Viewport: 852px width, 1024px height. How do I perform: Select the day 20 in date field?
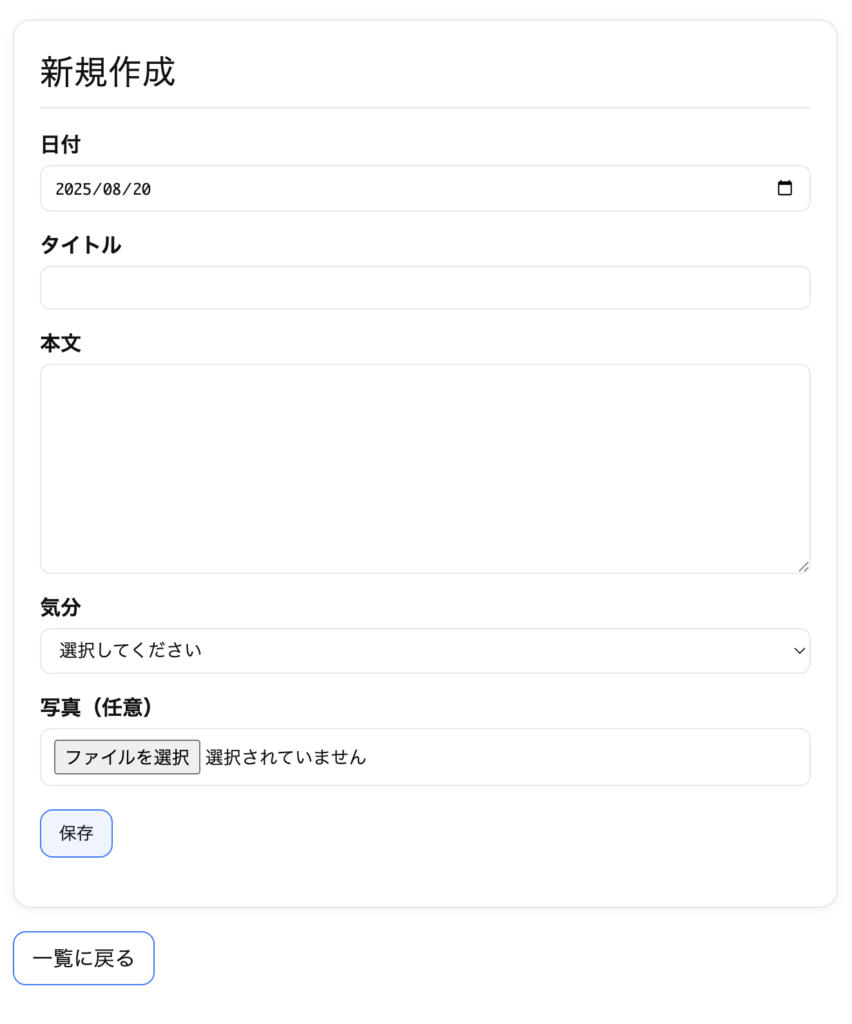pos(142,189)
